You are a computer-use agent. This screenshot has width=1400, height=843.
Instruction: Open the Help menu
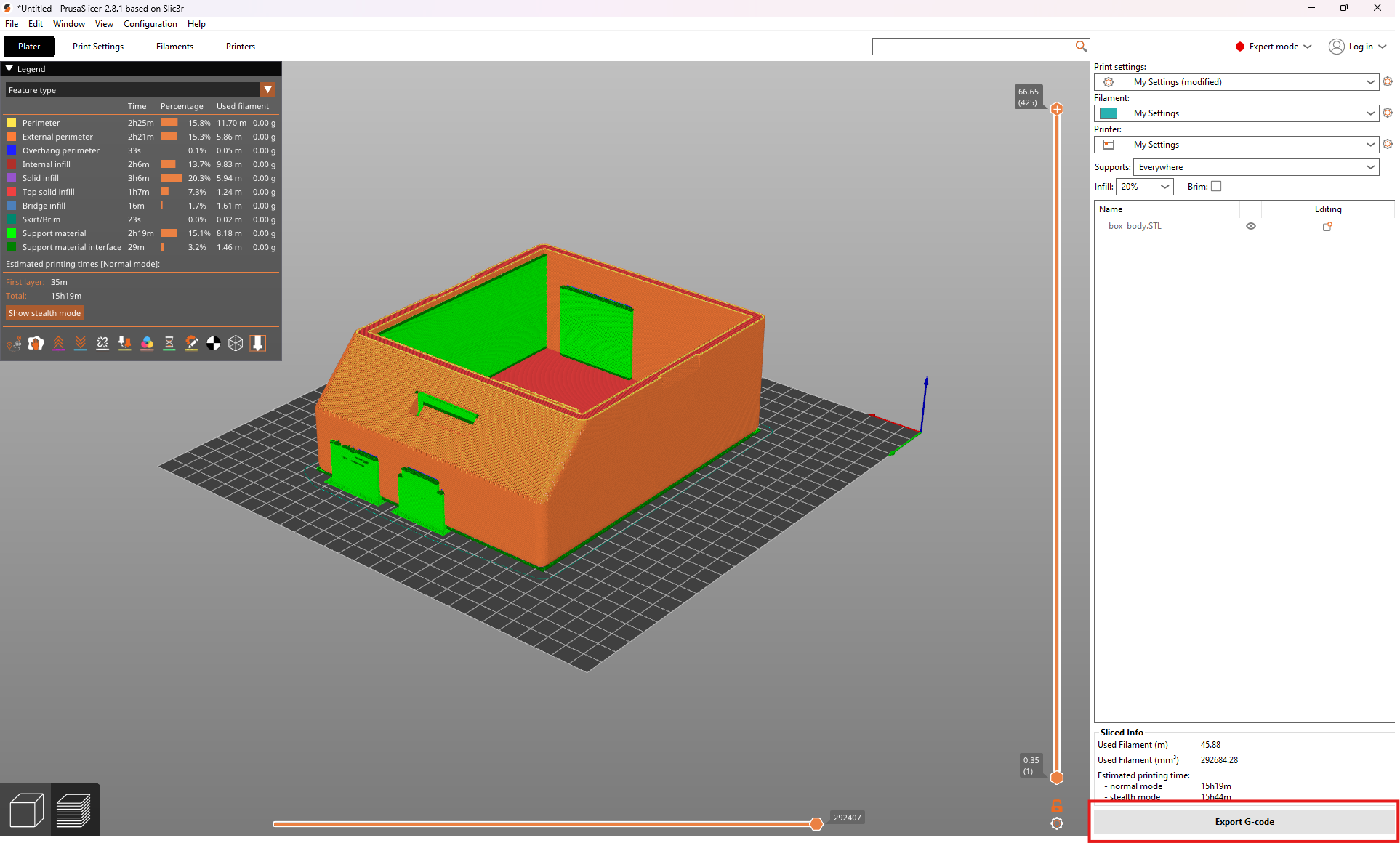click(196, 24)
